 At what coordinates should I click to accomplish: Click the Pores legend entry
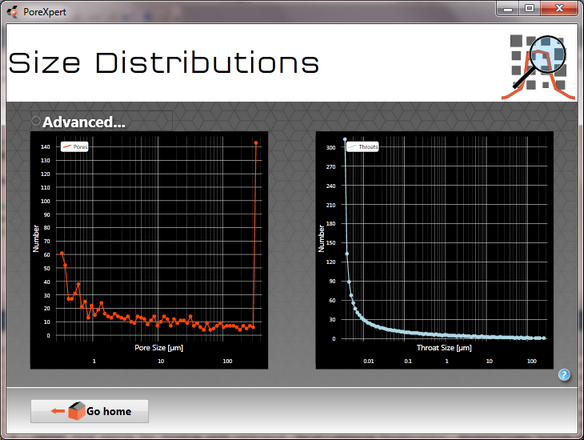[x=75, y=147]
